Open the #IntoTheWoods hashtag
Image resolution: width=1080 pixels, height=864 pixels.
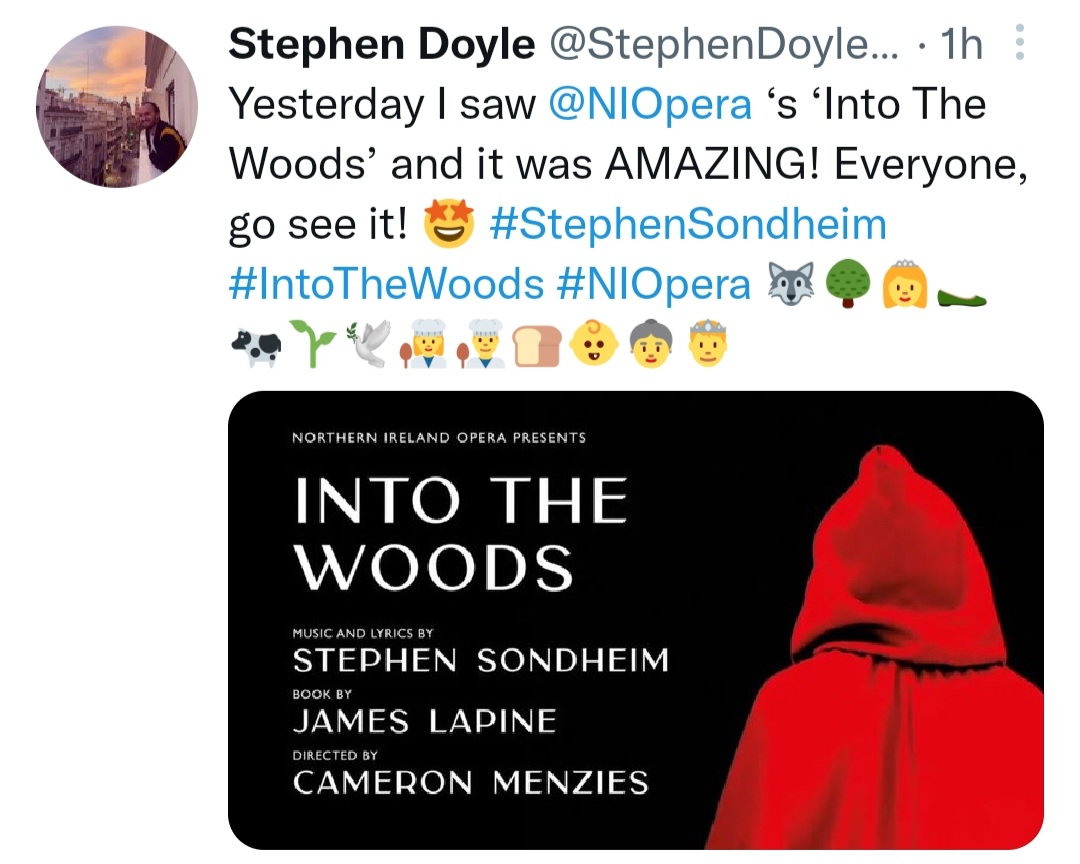point(386,285)
